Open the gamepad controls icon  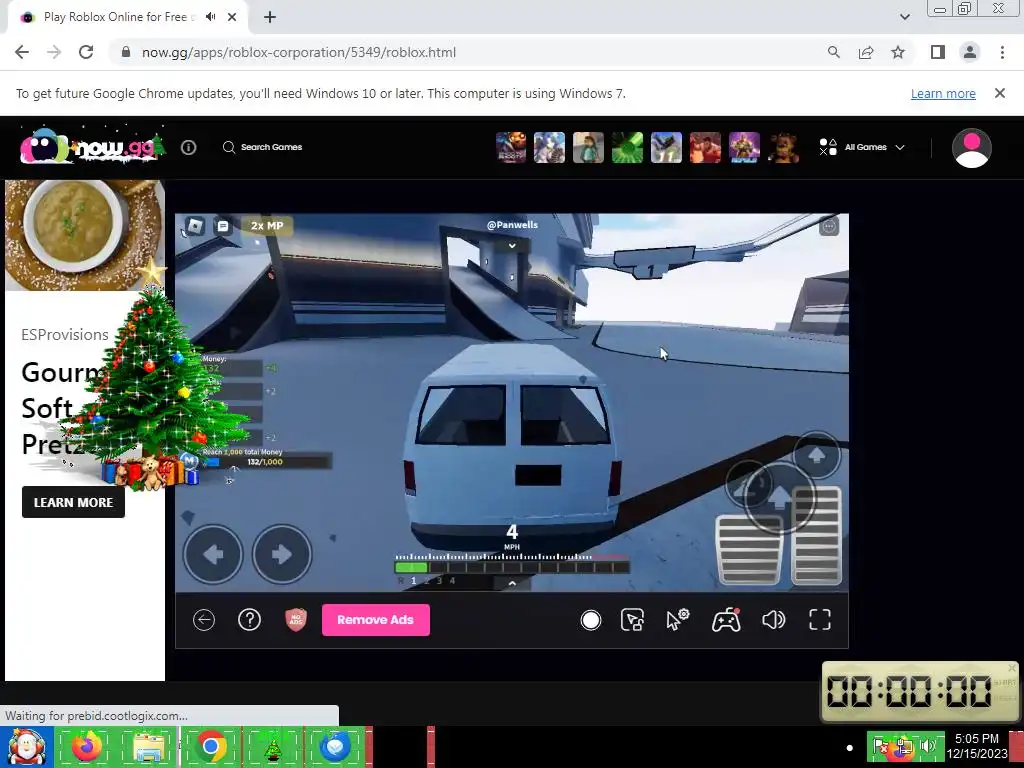coord(726,620)
